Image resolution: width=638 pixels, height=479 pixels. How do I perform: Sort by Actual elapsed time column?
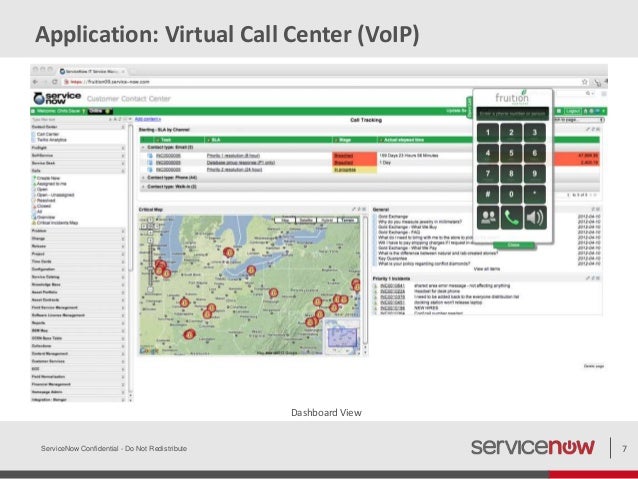click(404, 140)
